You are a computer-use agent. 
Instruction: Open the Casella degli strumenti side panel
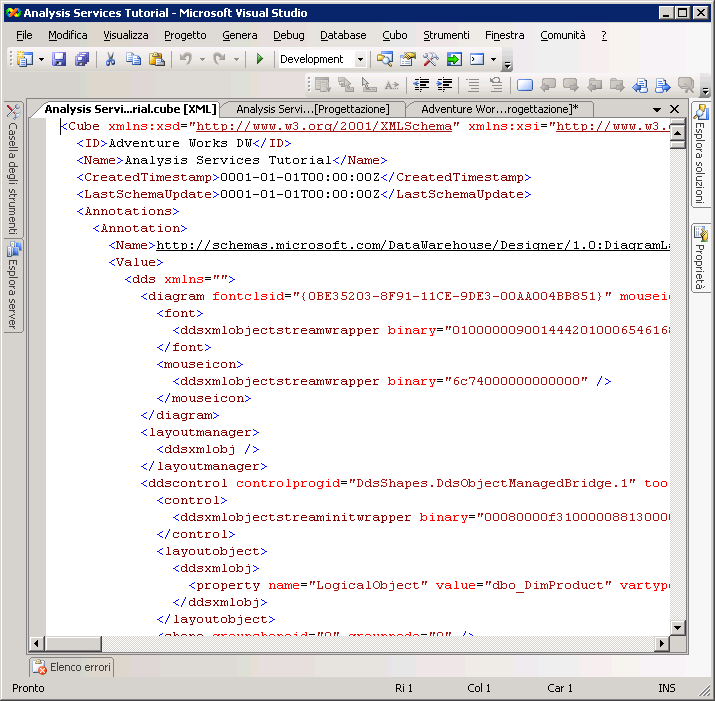click(13, 169)
